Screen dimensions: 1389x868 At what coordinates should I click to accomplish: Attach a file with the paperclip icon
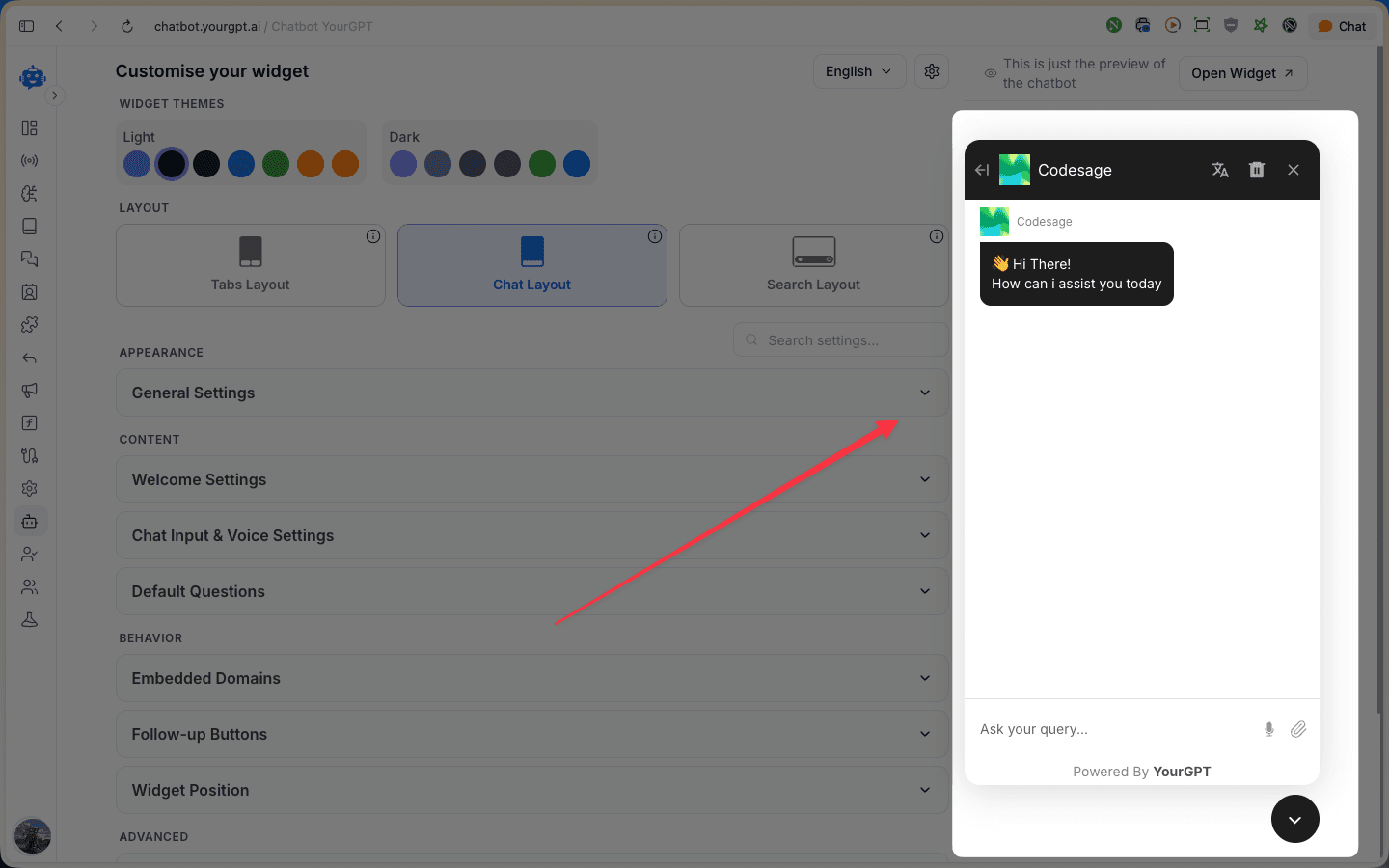[1298, 729]
